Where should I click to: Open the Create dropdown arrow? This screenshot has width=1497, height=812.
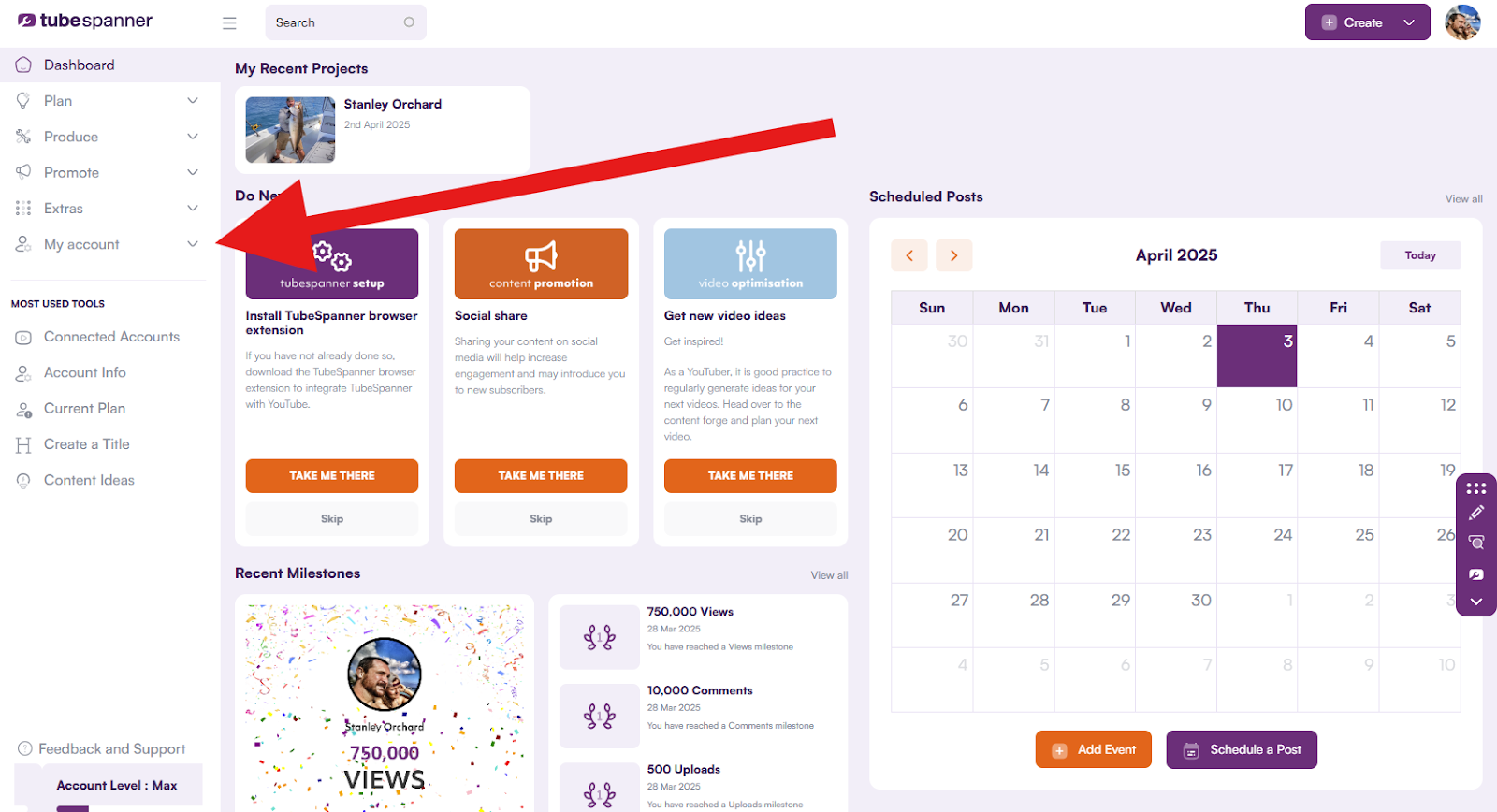[1409, 22]
